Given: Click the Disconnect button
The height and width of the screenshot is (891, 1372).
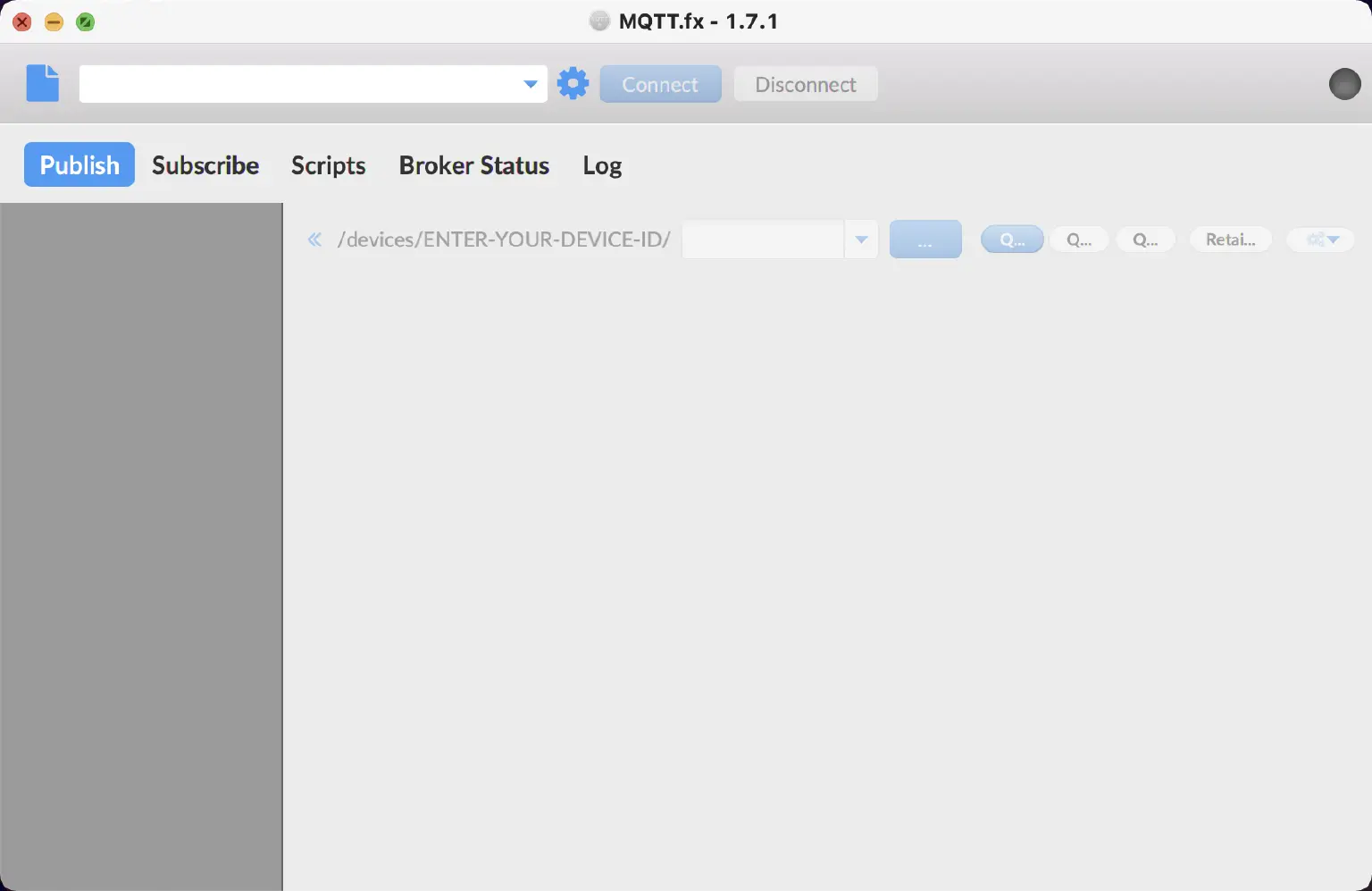Looking at the screenshot, I should pyautogui.click(x=805, y=83).
